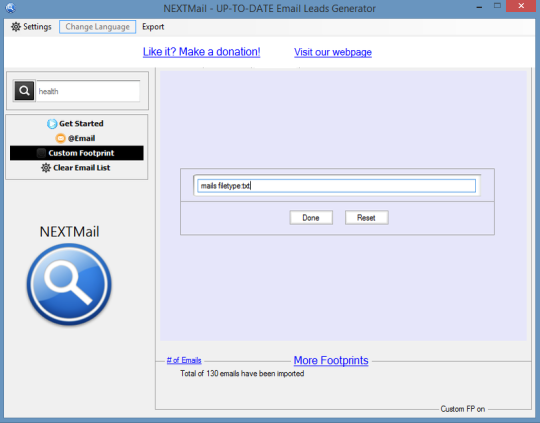Open the Change Language menu
This screenshot has height=423, width=540.
click(97, 27)
